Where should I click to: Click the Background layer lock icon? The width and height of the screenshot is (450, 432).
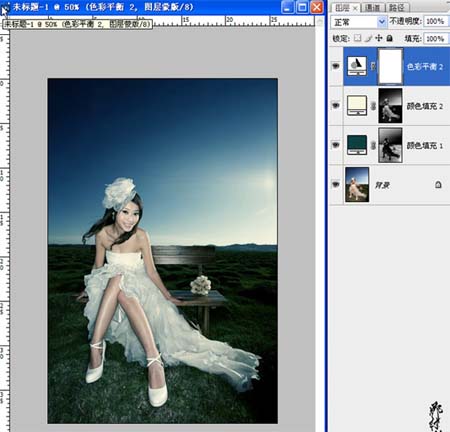pyautogui.click(x=438, y=184)
